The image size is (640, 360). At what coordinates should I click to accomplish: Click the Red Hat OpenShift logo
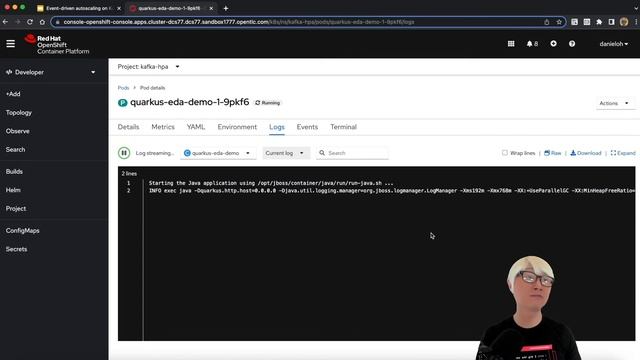[57, 44]
